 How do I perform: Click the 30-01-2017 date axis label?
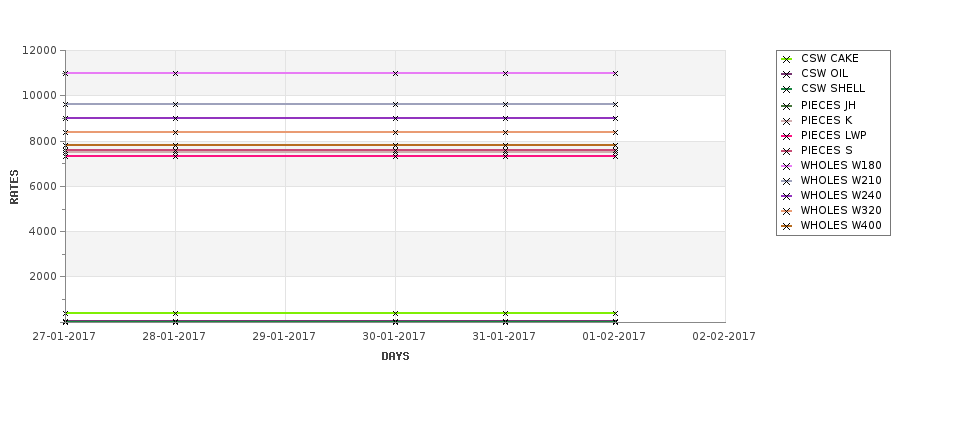pos(394,336)
